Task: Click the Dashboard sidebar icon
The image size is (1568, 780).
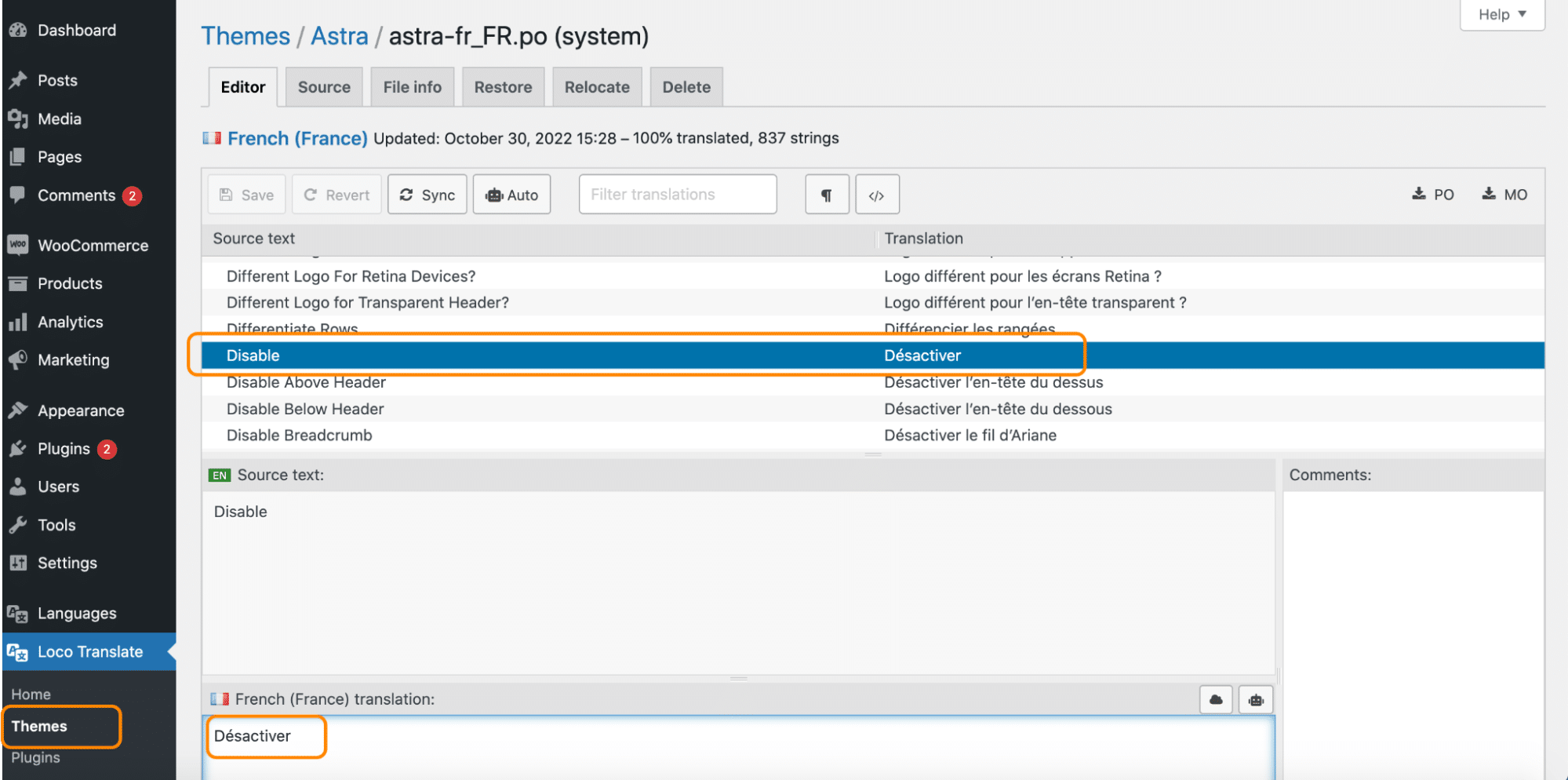Action: pos(17,30)
